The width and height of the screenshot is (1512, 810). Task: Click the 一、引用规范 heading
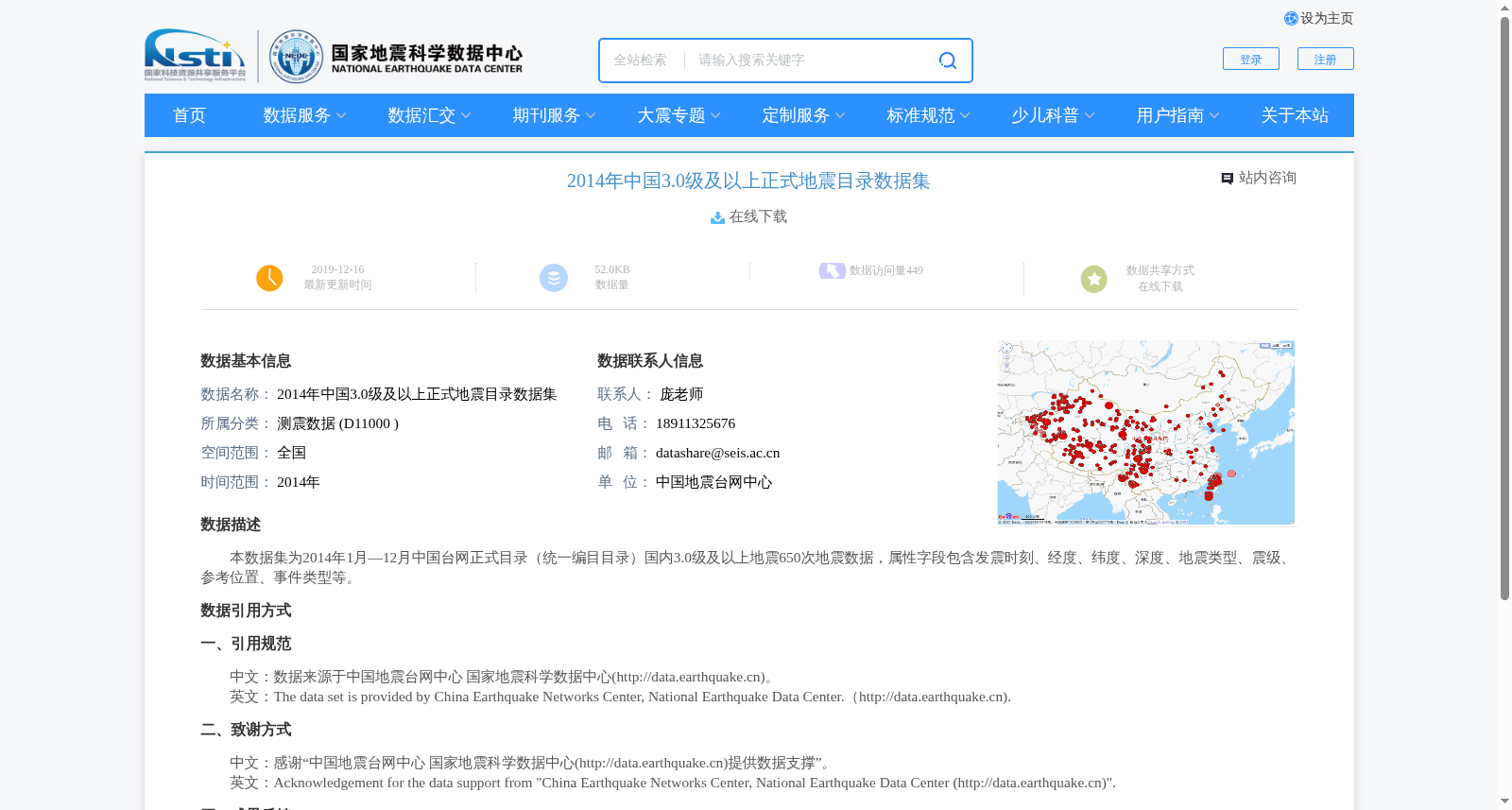coord(246,645)
